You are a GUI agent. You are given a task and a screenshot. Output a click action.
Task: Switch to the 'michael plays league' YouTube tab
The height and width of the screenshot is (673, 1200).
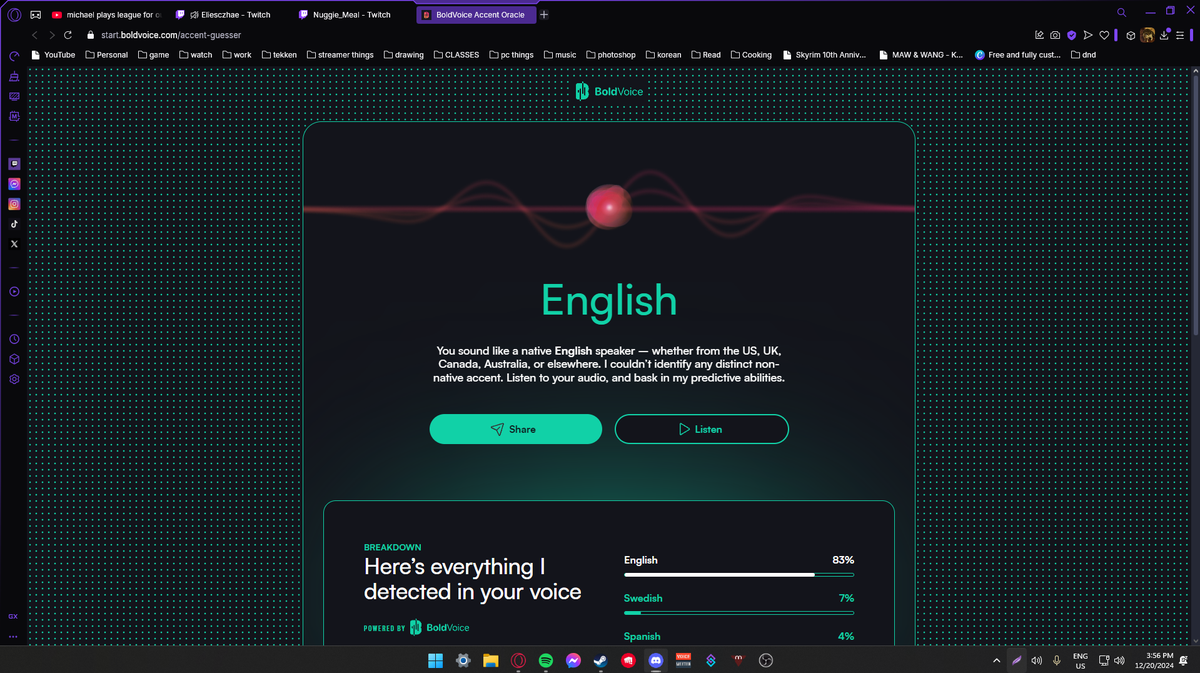(x=106, y=15)
